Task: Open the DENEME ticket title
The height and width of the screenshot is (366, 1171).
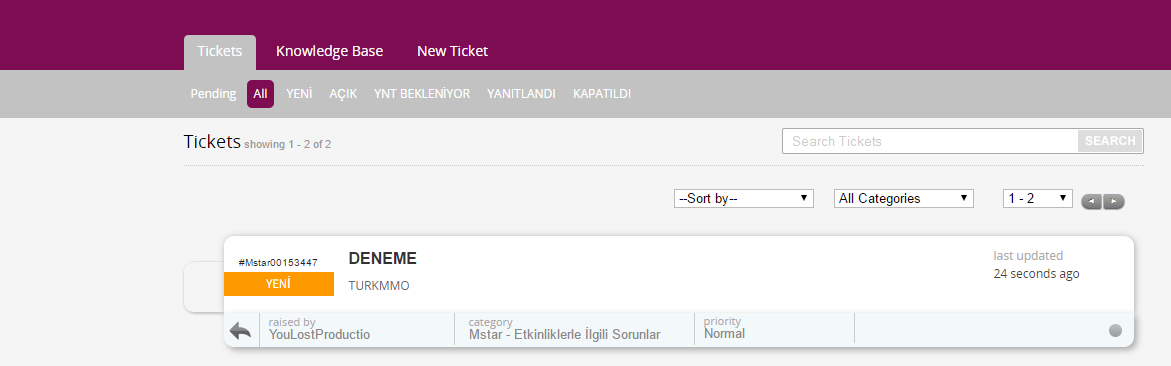Action: [382, 258]
